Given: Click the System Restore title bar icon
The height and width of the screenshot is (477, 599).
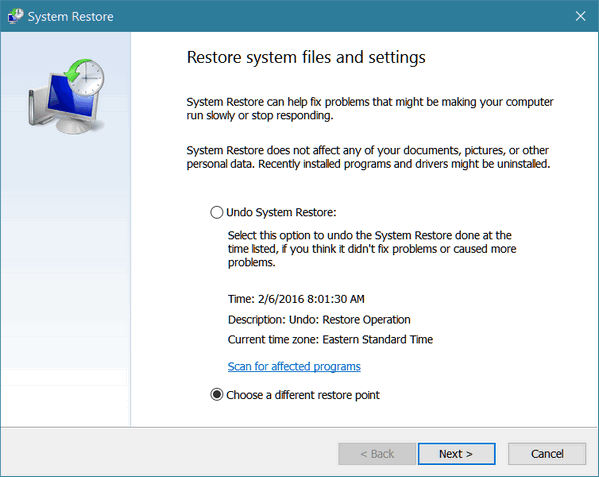Looking at the screenshot, I should 15,16.
